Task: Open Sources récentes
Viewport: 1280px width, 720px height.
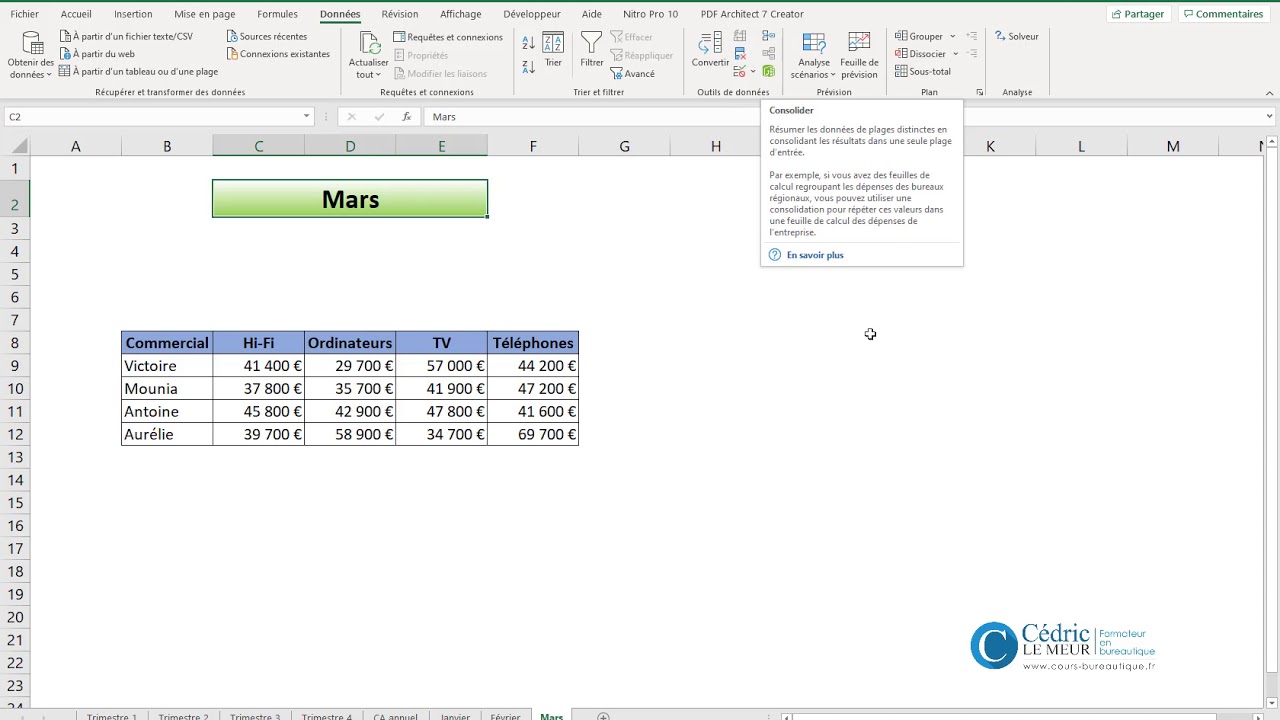Action: [267, 36]
